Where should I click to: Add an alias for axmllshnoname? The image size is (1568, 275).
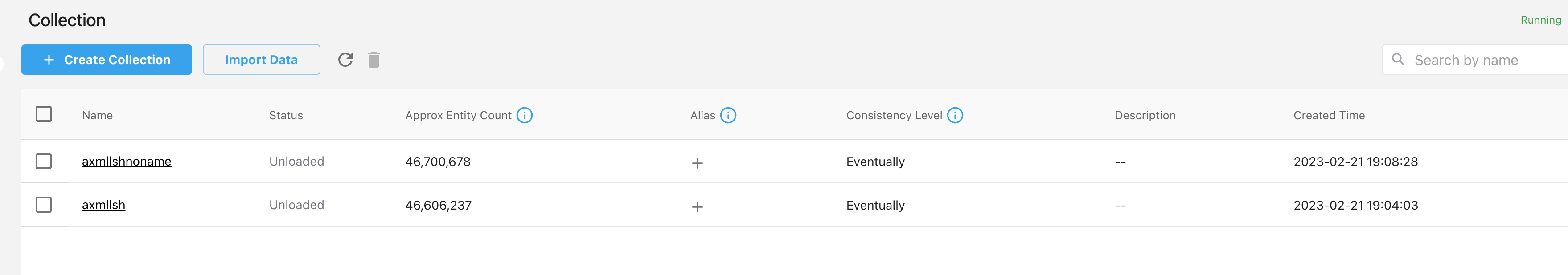(698, 162)
